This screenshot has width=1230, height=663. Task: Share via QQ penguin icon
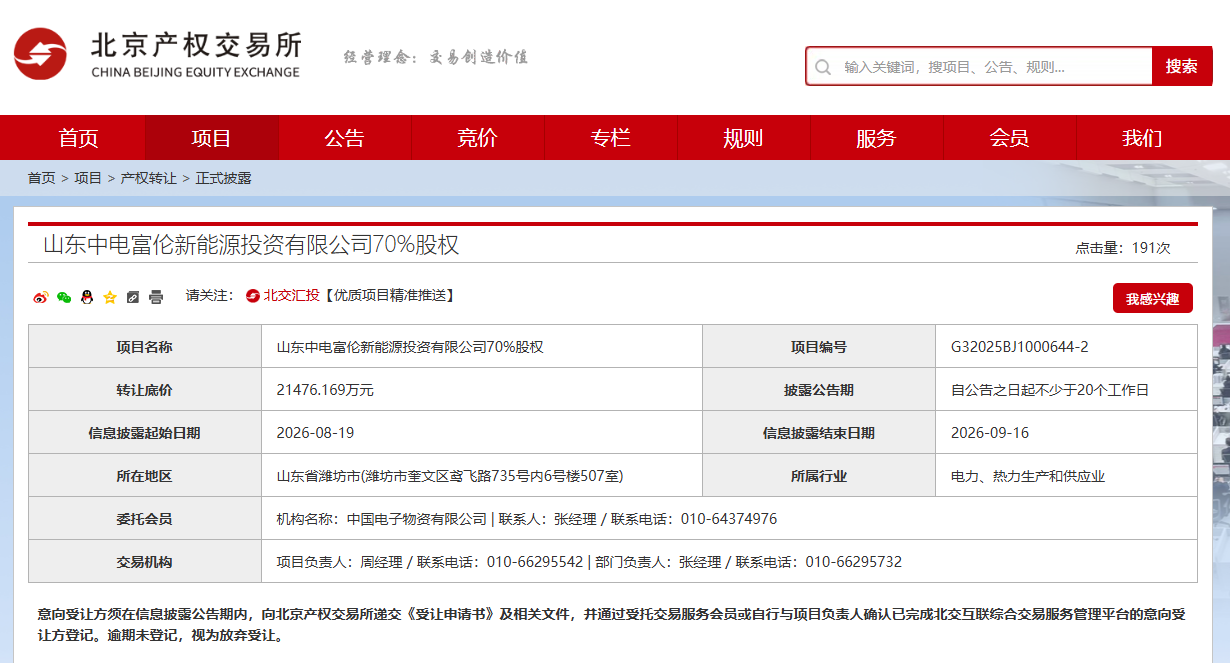point(87,297)
